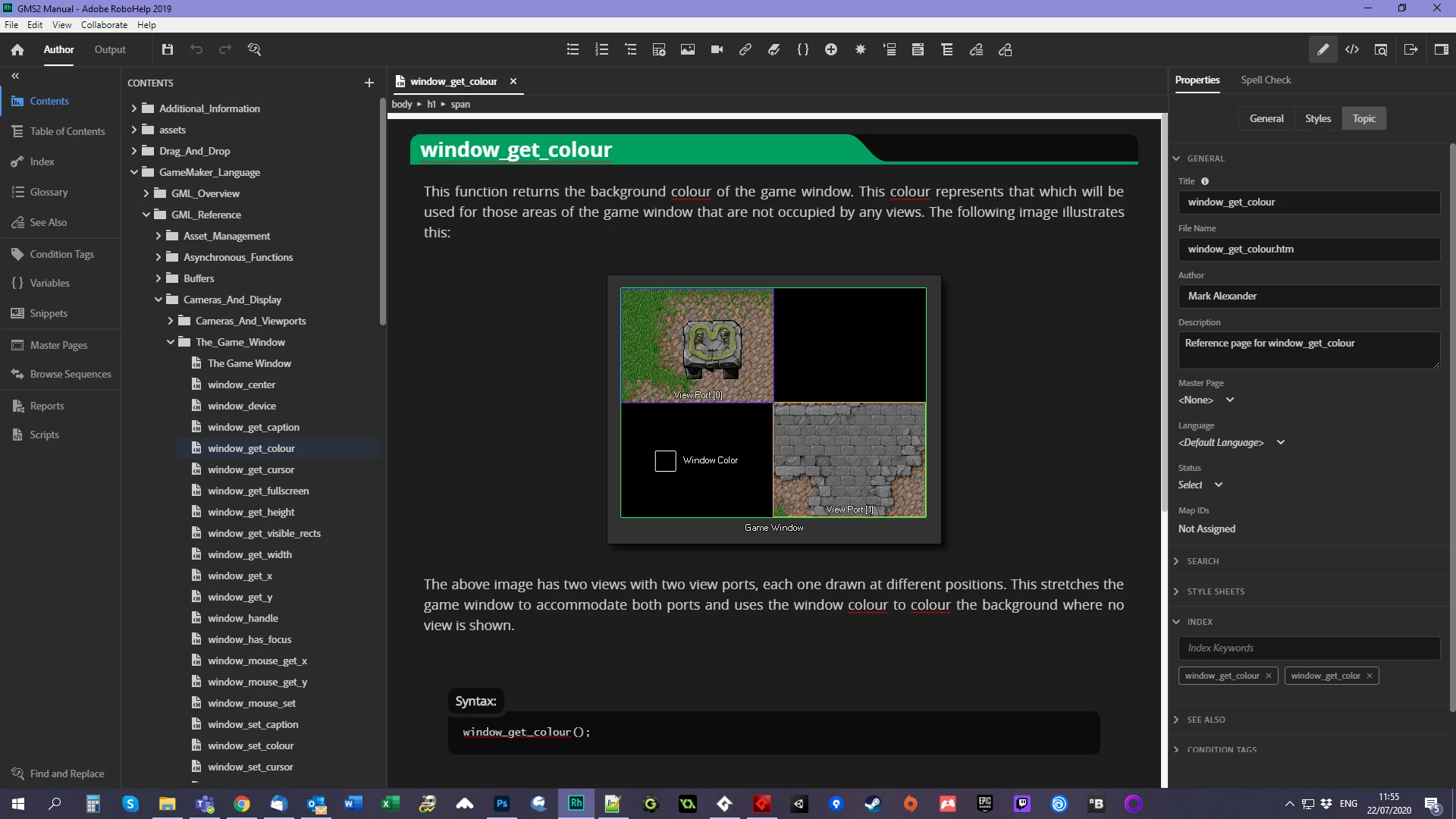The height and width of the screenshot is (819, 1456).
Task: Click the Save icon in toolbar
Action: click(x=168, y=49)
